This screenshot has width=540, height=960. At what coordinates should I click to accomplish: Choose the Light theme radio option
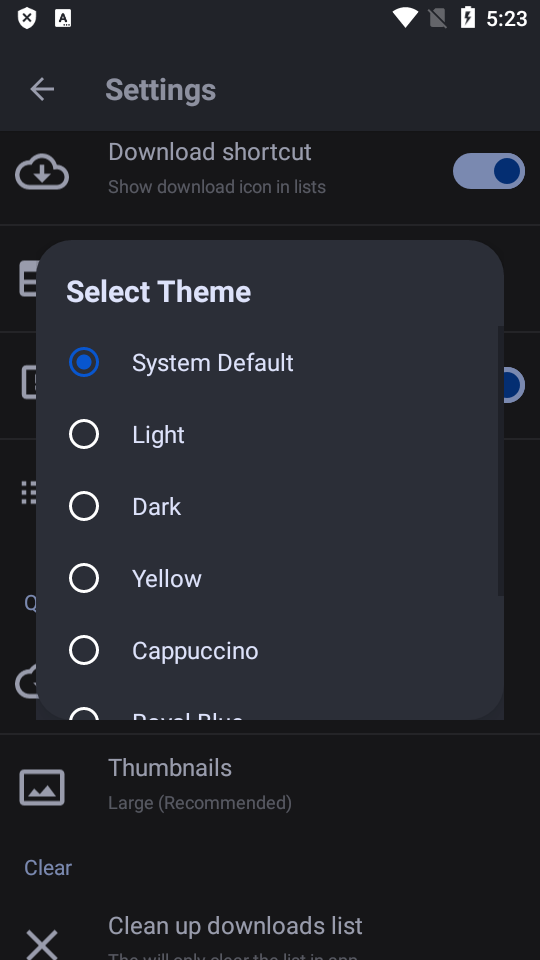84,434
